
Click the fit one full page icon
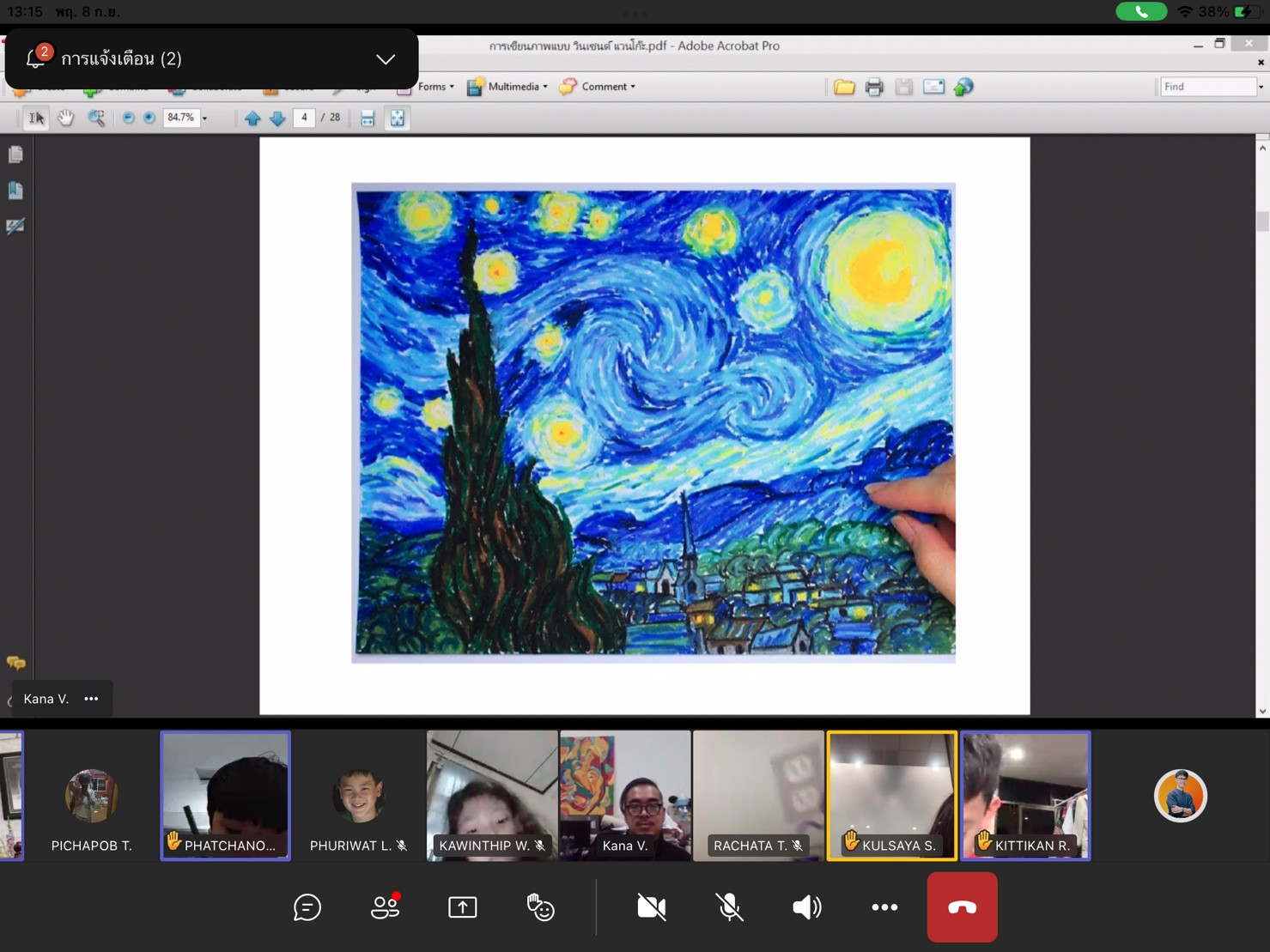(397, 118)
